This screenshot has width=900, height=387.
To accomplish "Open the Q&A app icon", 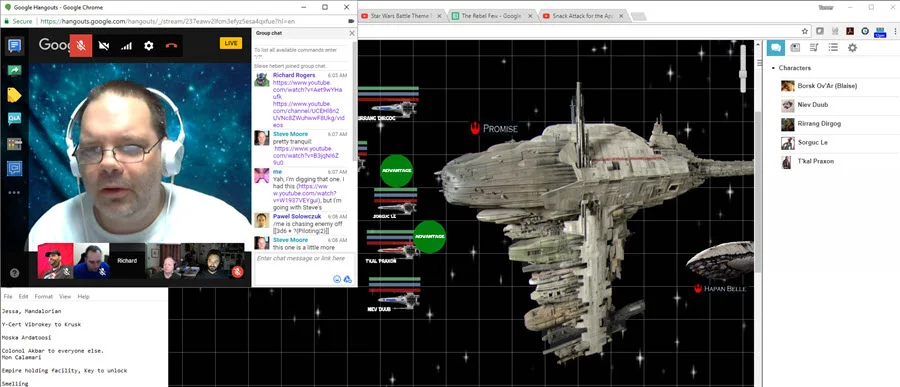I will (x=14, y=119).
